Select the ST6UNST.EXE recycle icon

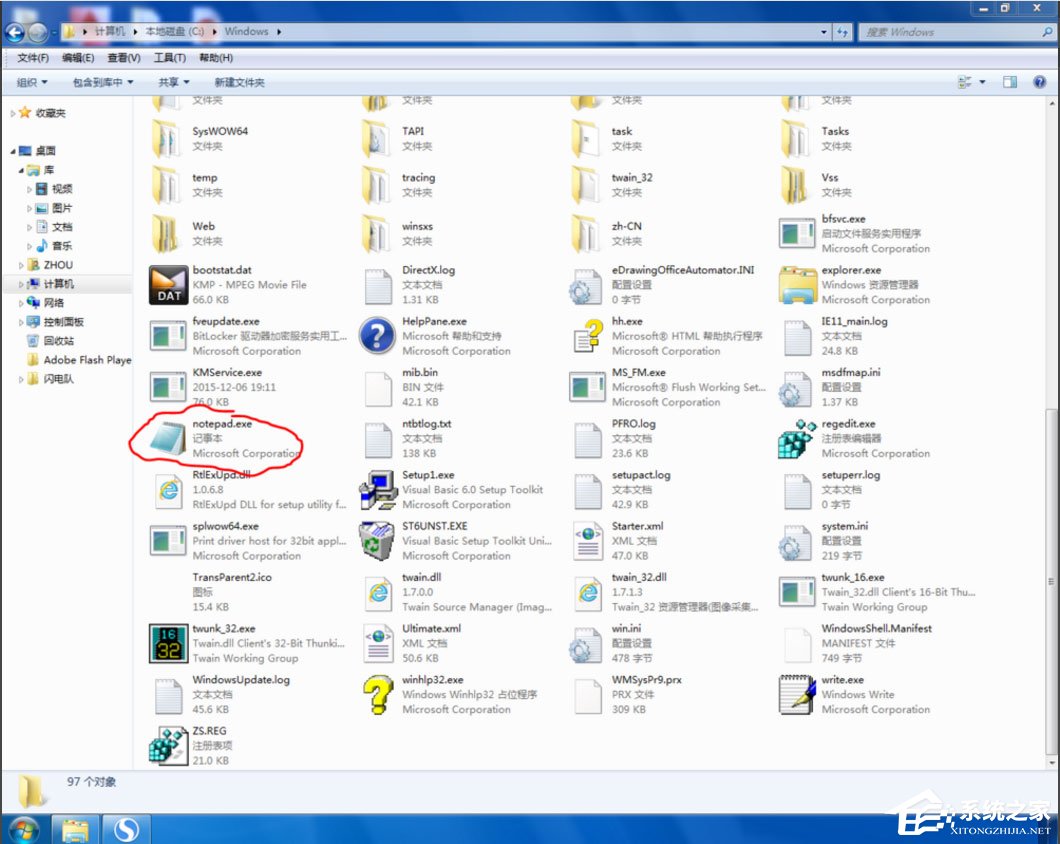[376, 540]
